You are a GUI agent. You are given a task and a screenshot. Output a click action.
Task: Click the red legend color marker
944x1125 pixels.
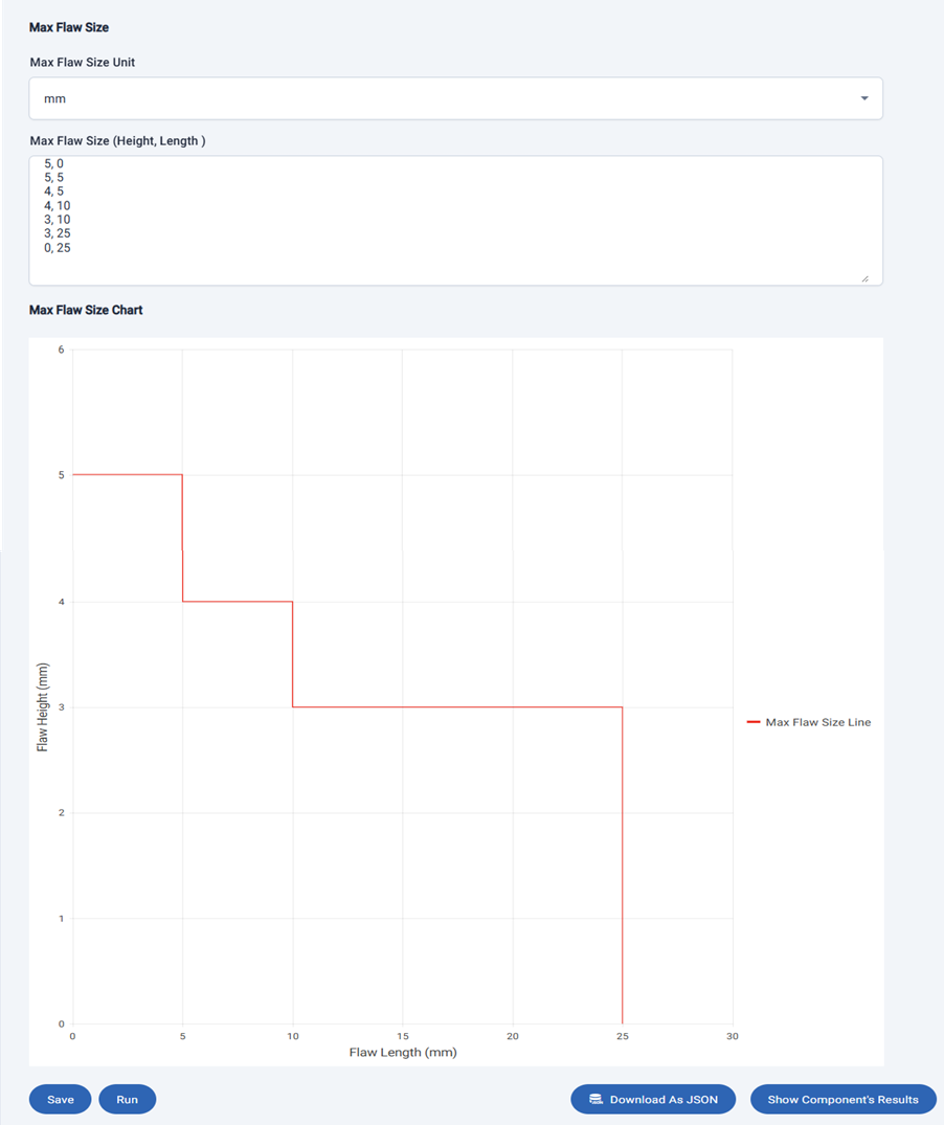tap(754, 722)
